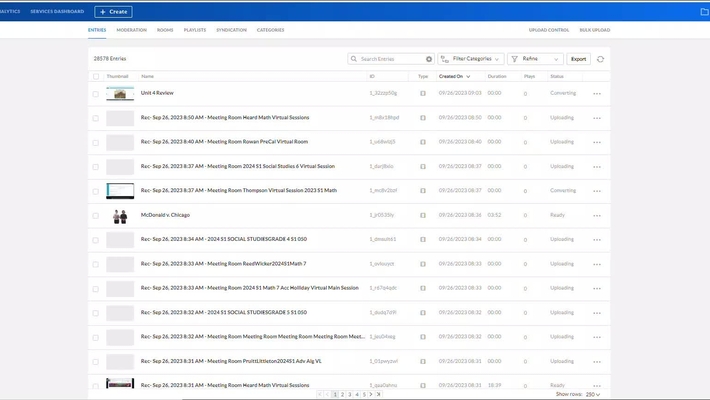Sort by Plays column header

[x=529, y=77]
